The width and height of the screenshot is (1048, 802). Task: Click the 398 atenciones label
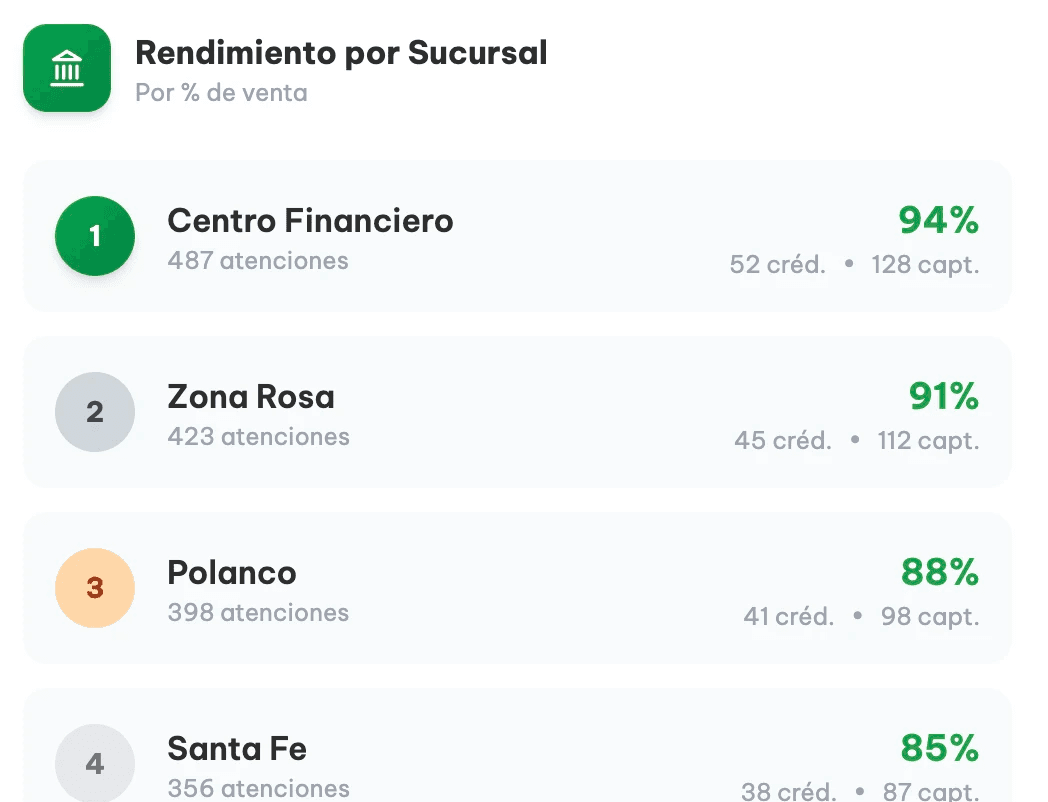point(258,612)
